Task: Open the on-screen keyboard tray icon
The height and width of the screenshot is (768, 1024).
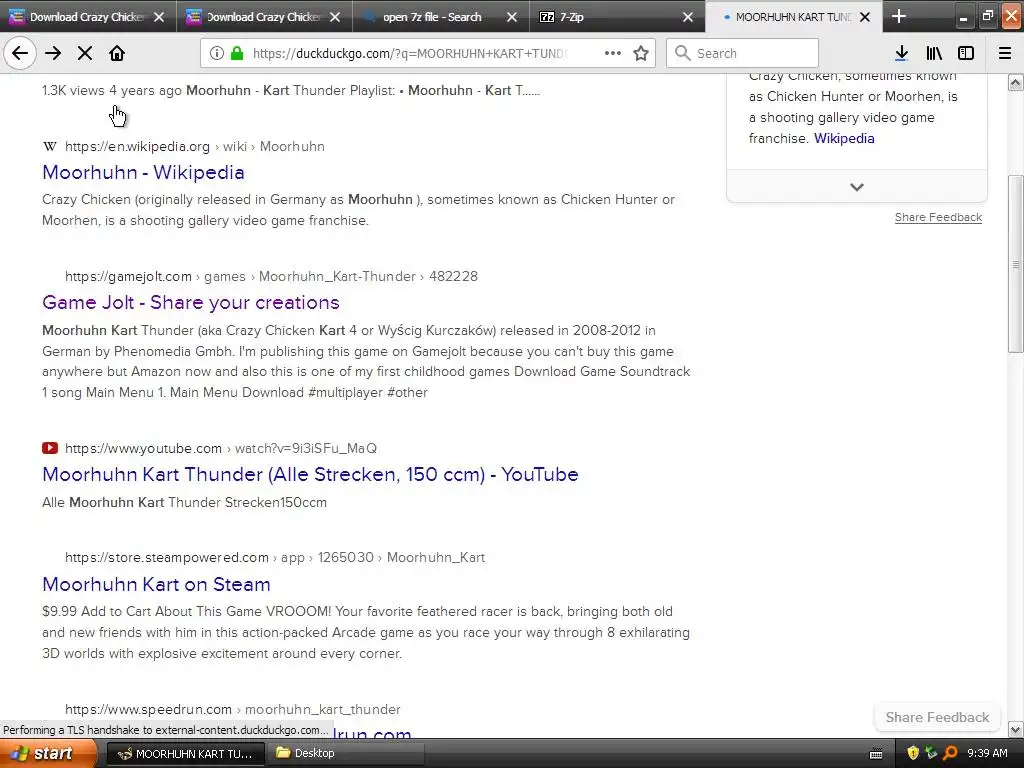Action: pyautogui.click(x=876, y=754)
